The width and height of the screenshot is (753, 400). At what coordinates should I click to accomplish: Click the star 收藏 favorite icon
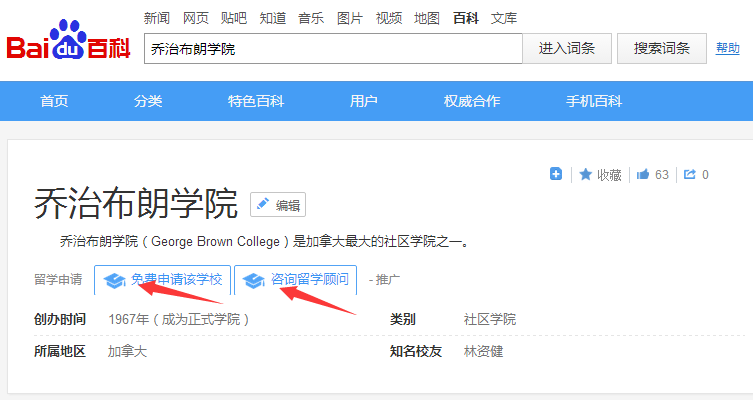click(x=585, y=174)
